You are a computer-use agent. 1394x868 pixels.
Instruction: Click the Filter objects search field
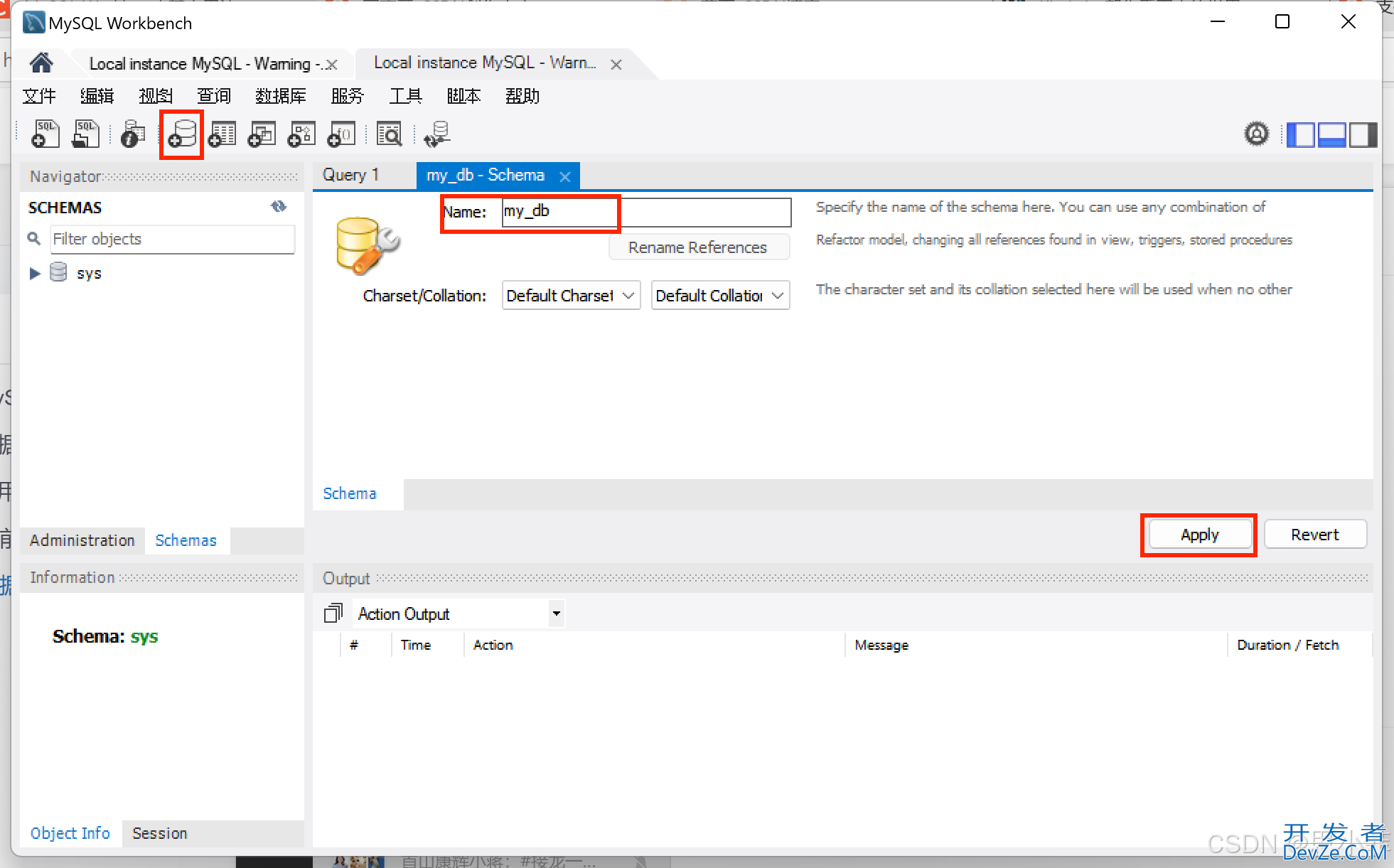pyautogui.click(x=173, y=240)
